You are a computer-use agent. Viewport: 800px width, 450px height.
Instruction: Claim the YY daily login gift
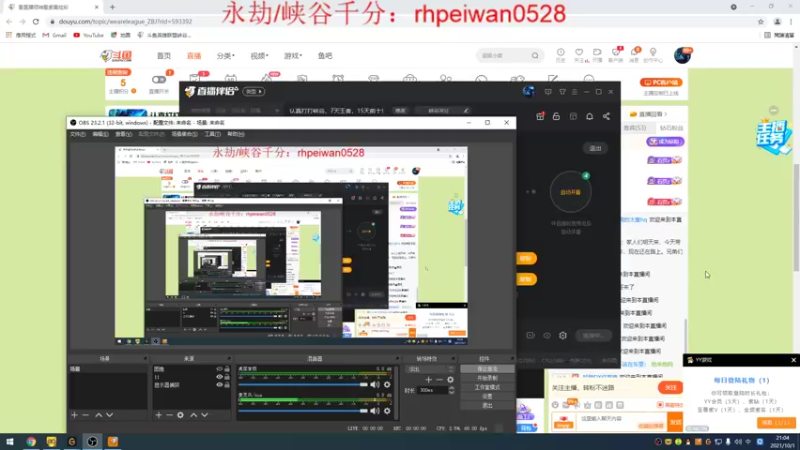pos(776,423)
